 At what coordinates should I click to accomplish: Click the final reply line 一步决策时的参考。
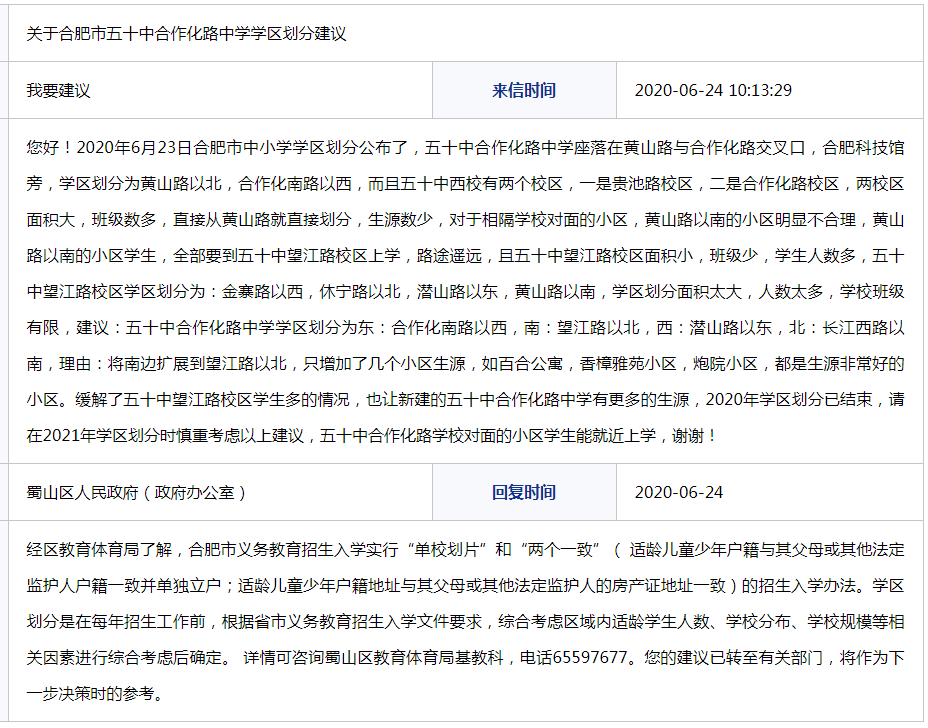pos(96,694)
